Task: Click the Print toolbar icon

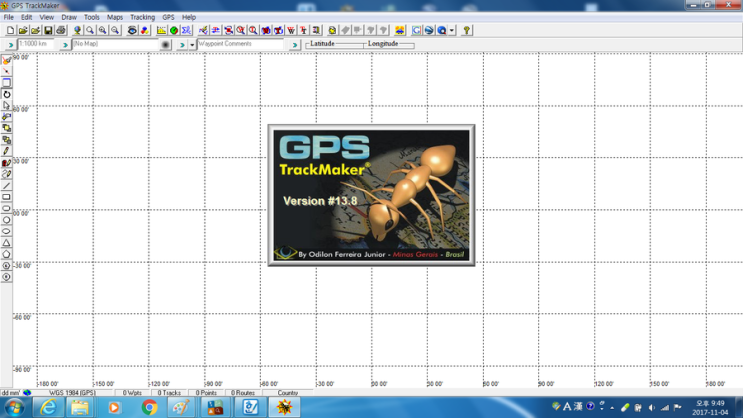Action: [x=61, y=30]
